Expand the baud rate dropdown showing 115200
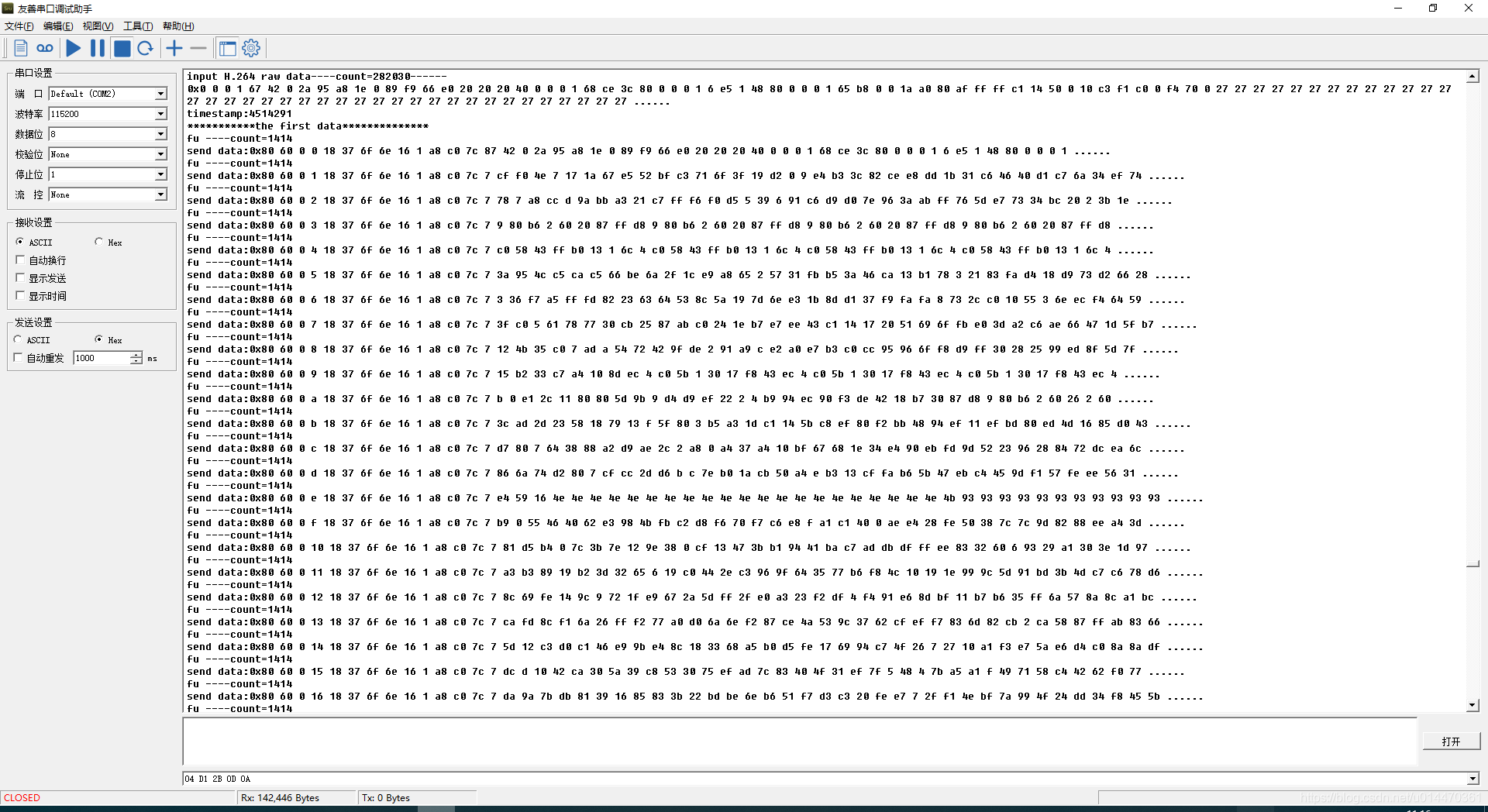 click(160, 114)
